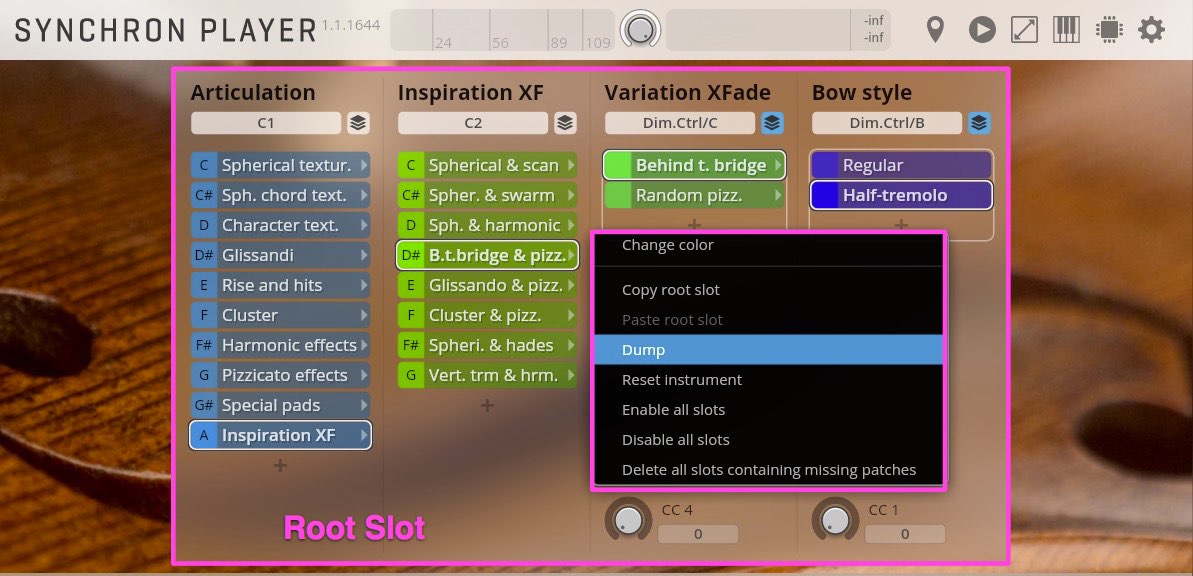Open the CPU chip icon
1193x576 pixels.
tap(1109, 30)
